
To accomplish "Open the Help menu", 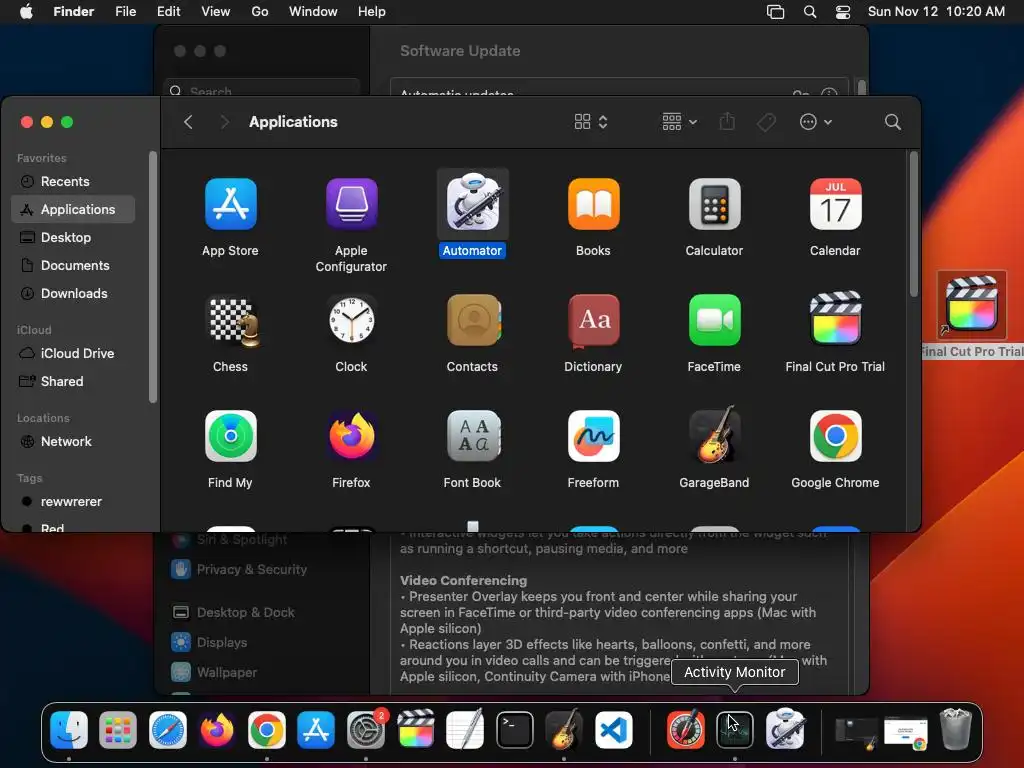I will point(372,12).
